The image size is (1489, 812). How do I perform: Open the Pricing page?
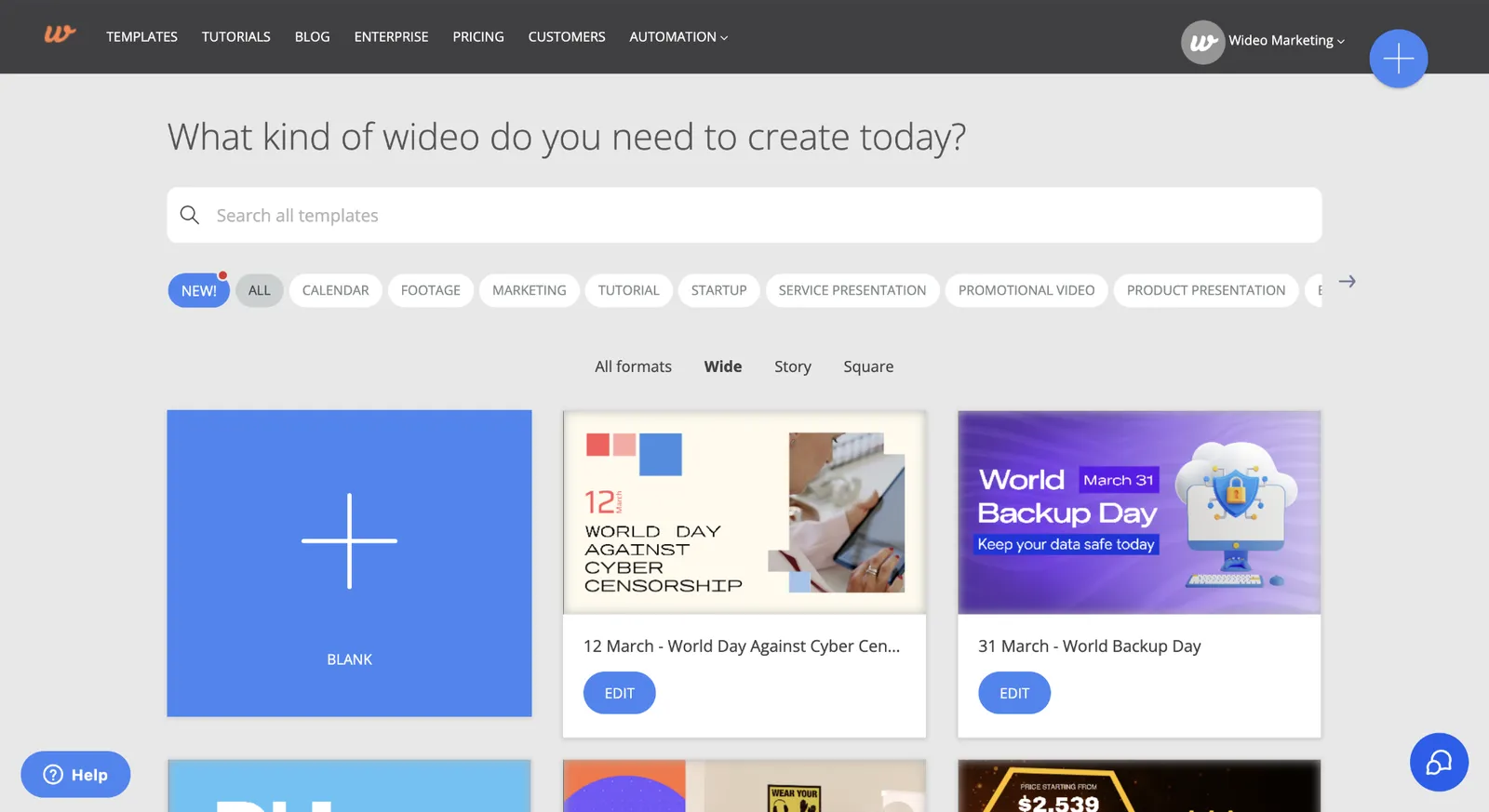(x=478, y=36)
